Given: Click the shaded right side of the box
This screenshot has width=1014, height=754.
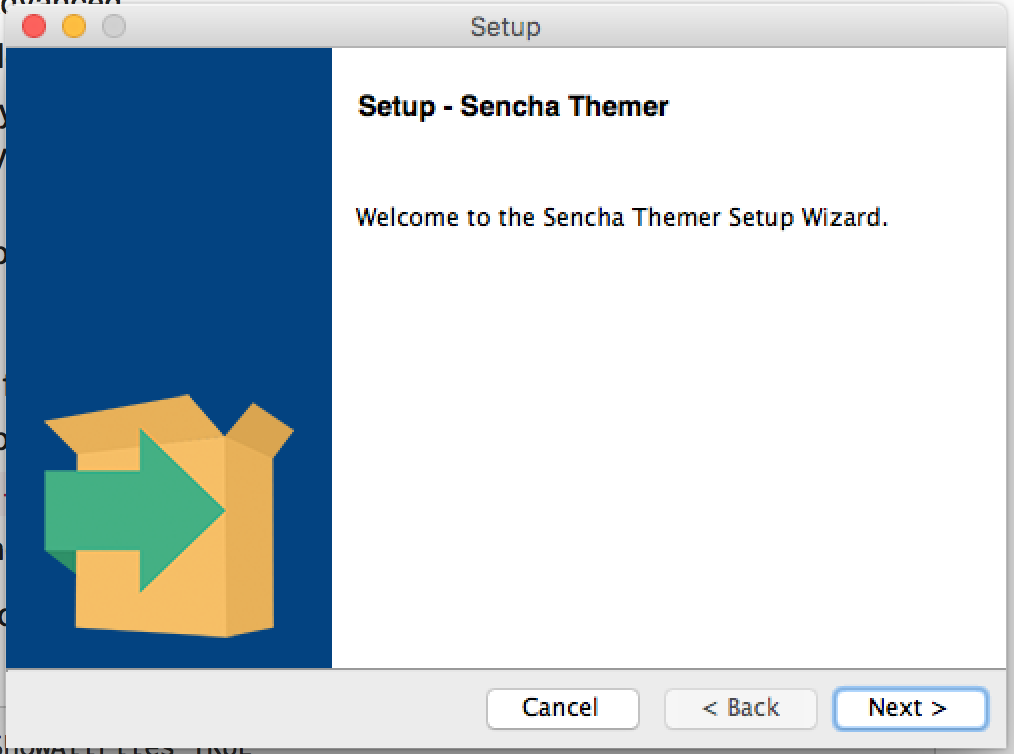Looking at the screenshot, I should click(x=250, y=540).
